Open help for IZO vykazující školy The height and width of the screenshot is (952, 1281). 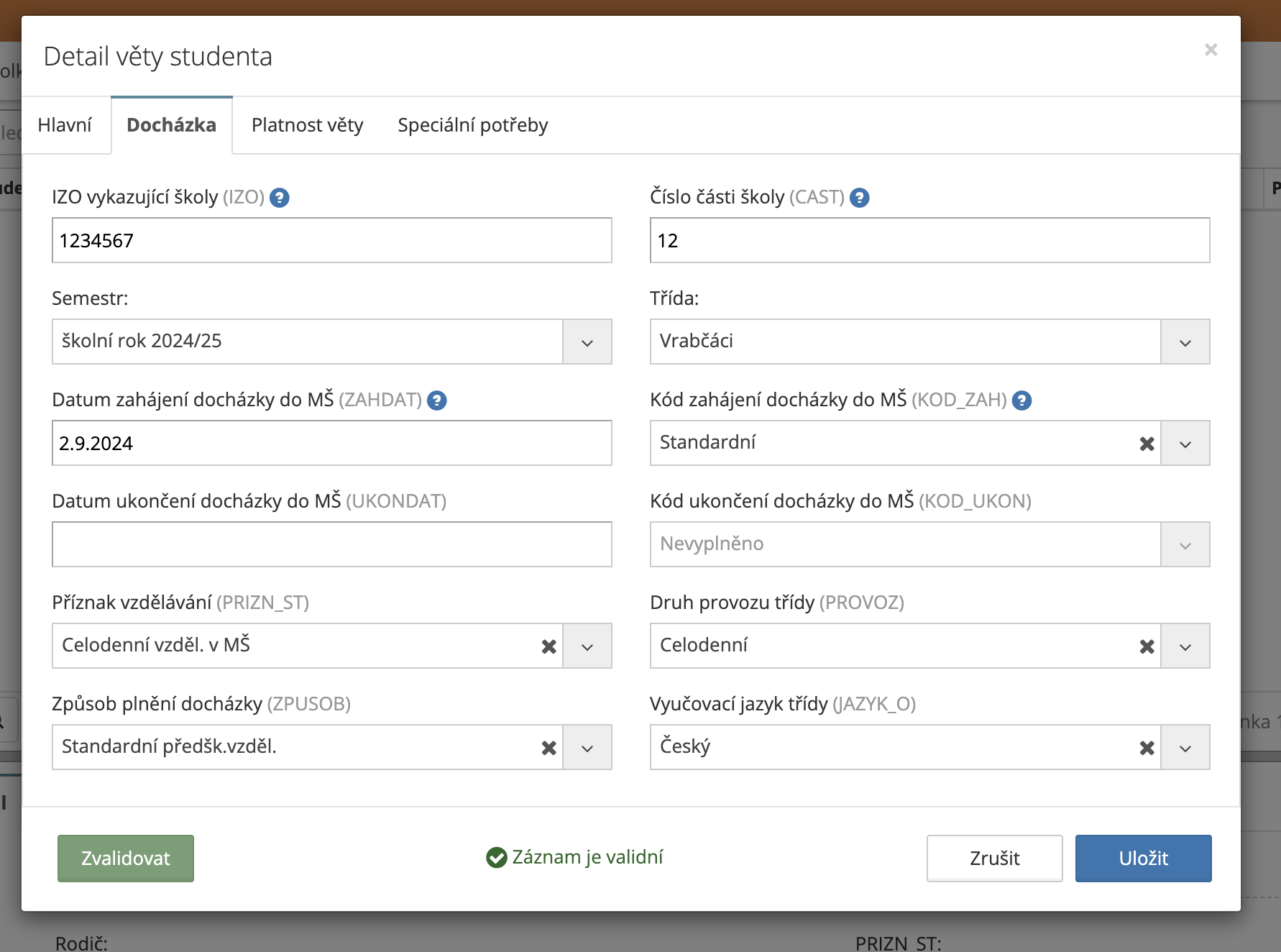(279, 198)
